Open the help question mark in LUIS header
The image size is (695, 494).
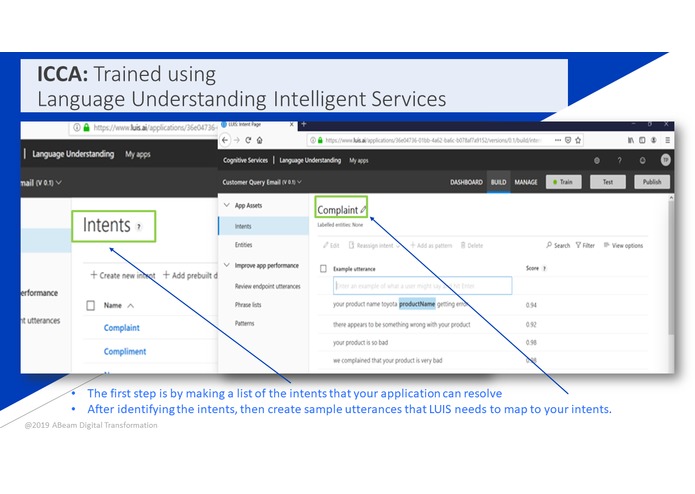coord(620,160)
